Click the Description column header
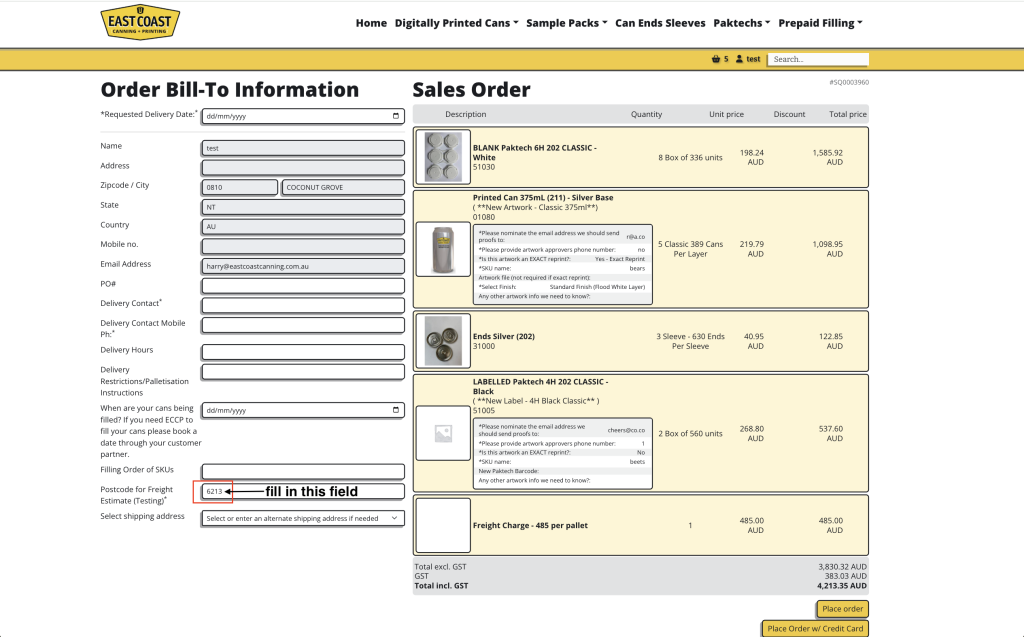 (x=466, y=114)
